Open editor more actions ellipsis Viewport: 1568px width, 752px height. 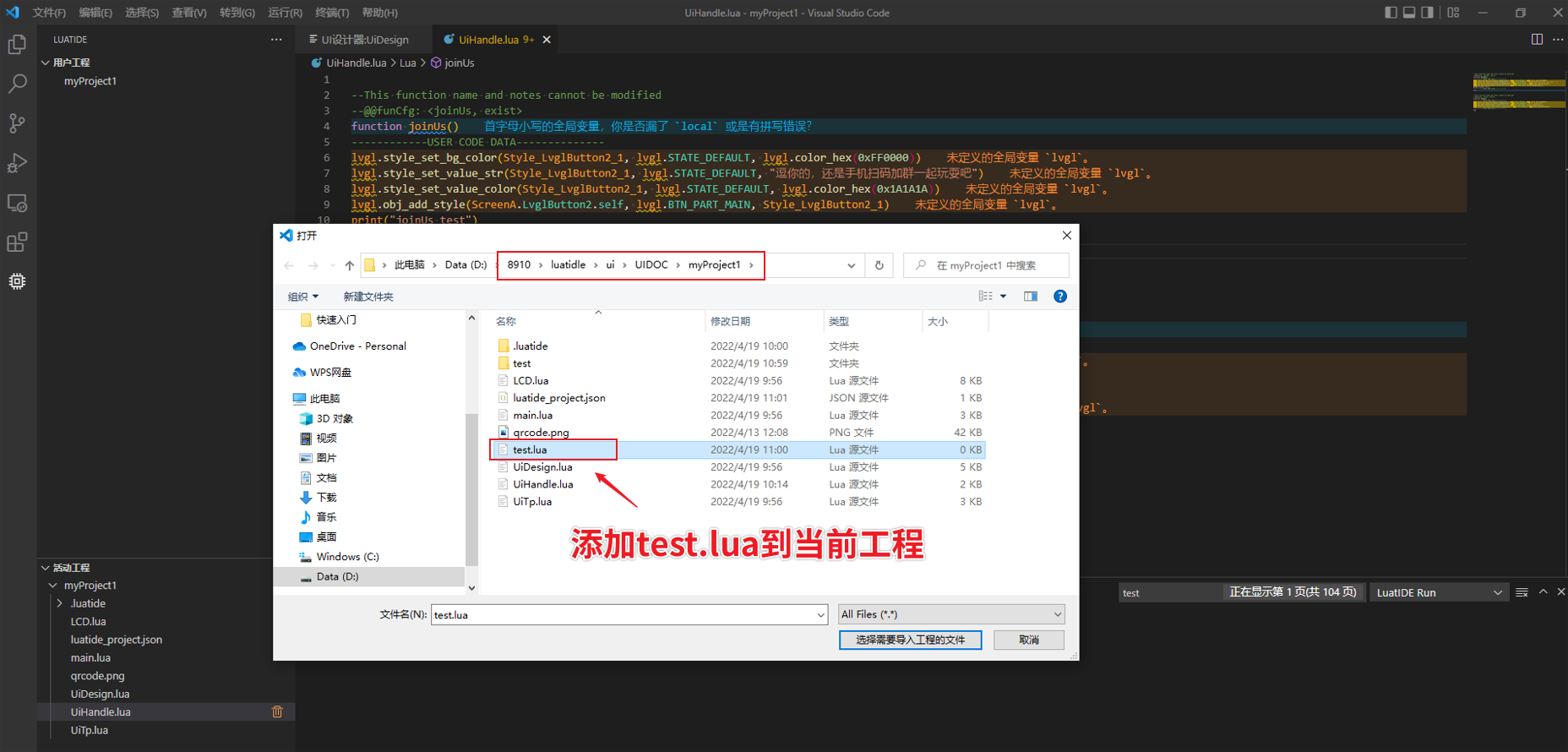coord(1558,40)
